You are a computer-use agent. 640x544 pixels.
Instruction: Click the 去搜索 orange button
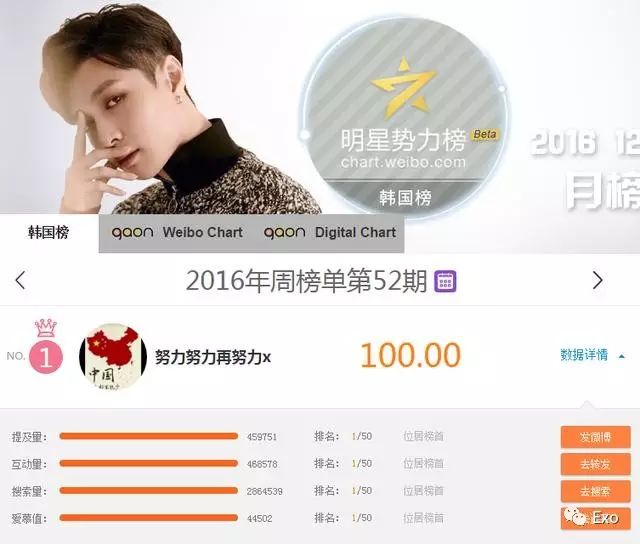(x=596, y=491)
